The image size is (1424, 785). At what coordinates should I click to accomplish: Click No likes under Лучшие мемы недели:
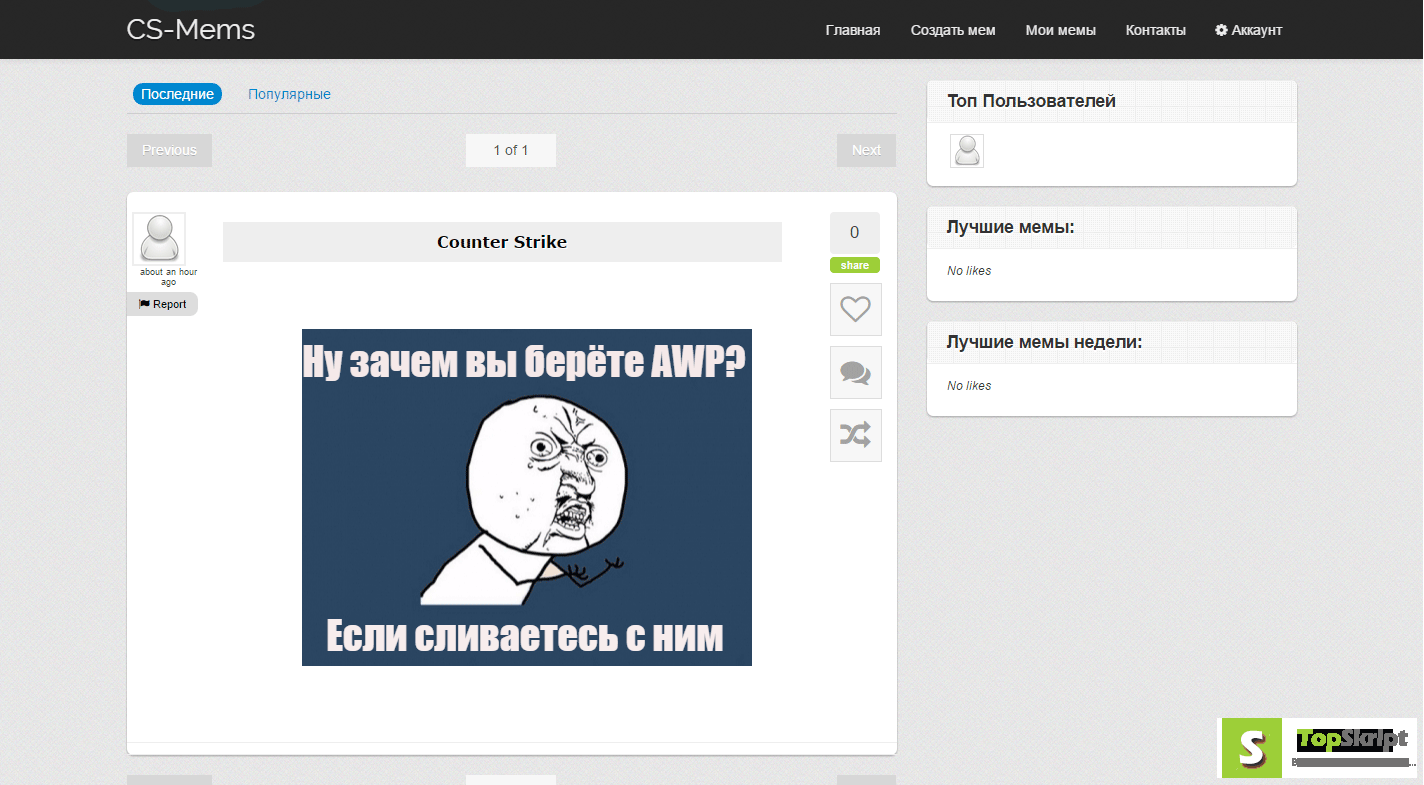point(969,386)
